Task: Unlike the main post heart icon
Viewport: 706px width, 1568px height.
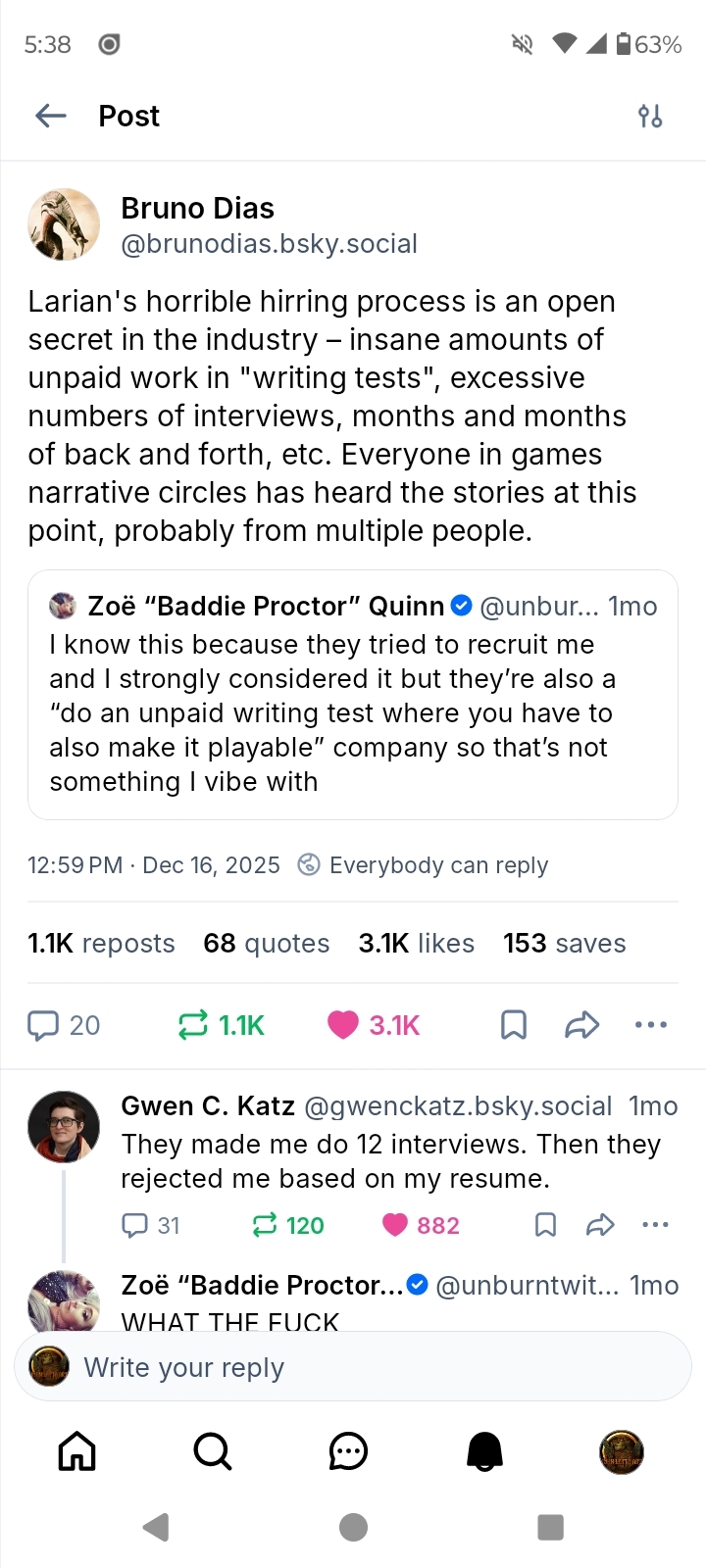Action: (343, 1025)
